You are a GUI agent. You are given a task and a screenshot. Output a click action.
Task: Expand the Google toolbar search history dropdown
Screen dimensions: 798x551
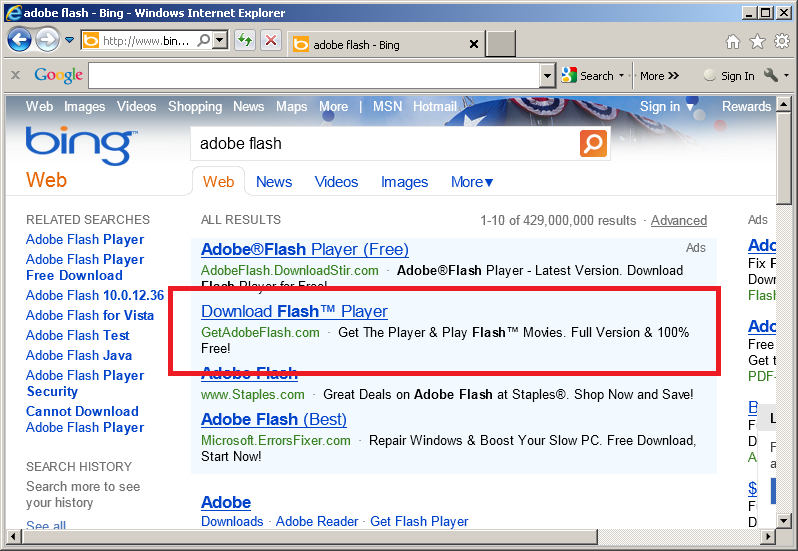tap(547, 76)
